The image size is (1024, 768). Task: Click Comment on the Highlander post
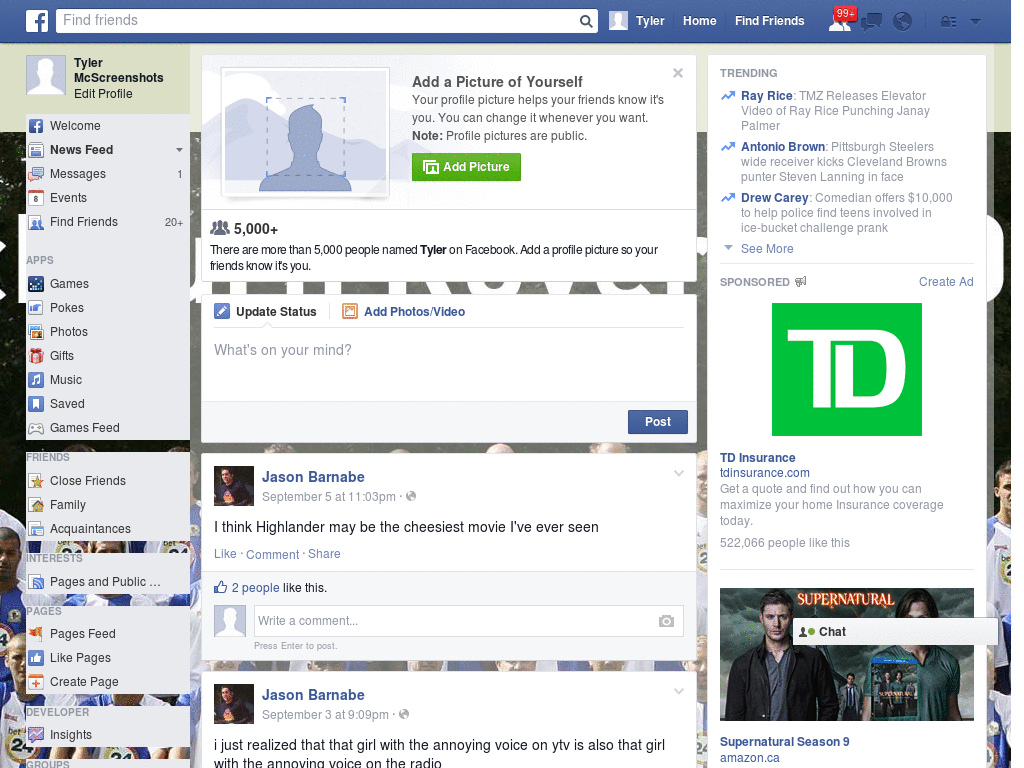pos(272,554)
